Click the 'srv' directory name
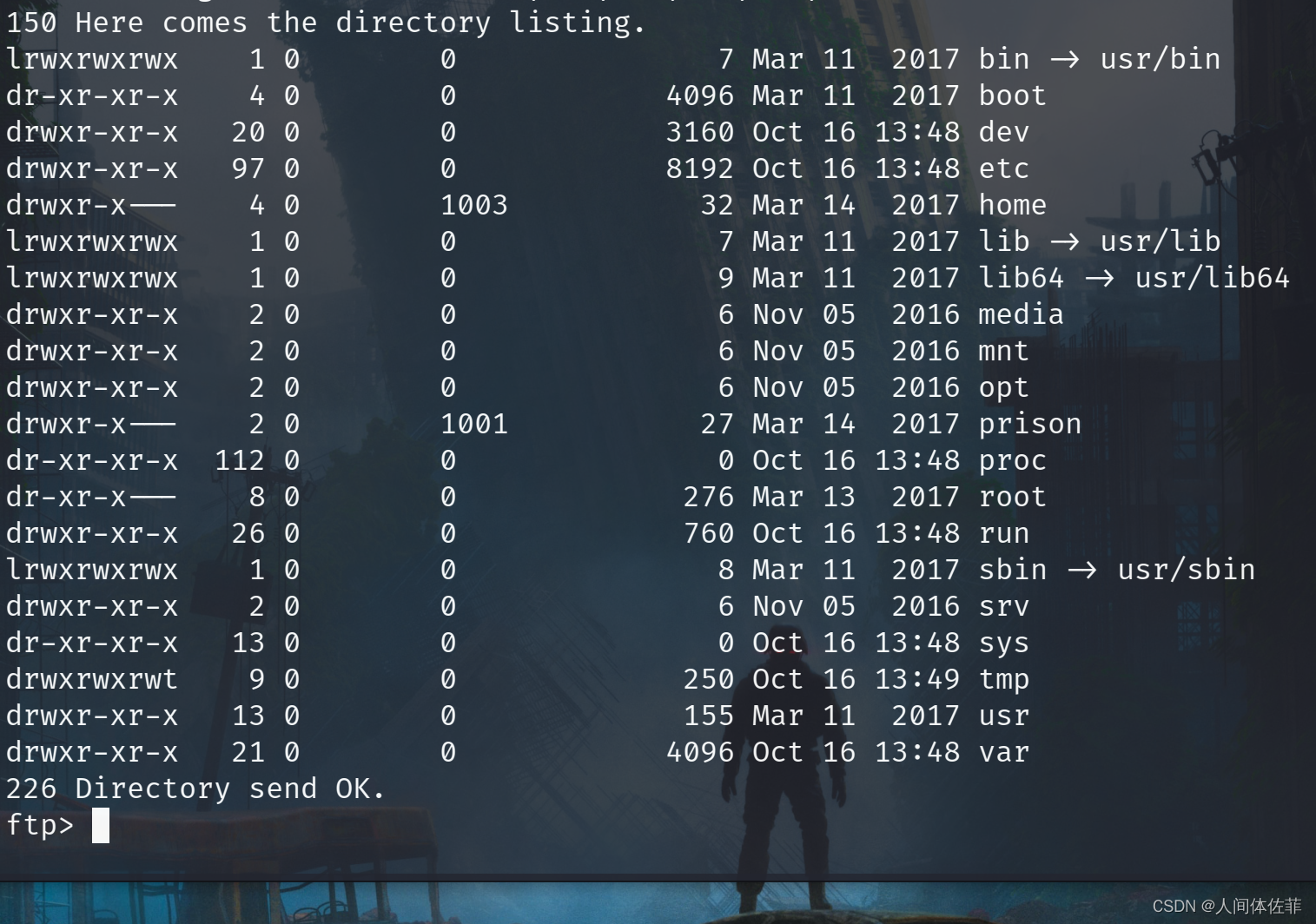 tap(1003, 606)
